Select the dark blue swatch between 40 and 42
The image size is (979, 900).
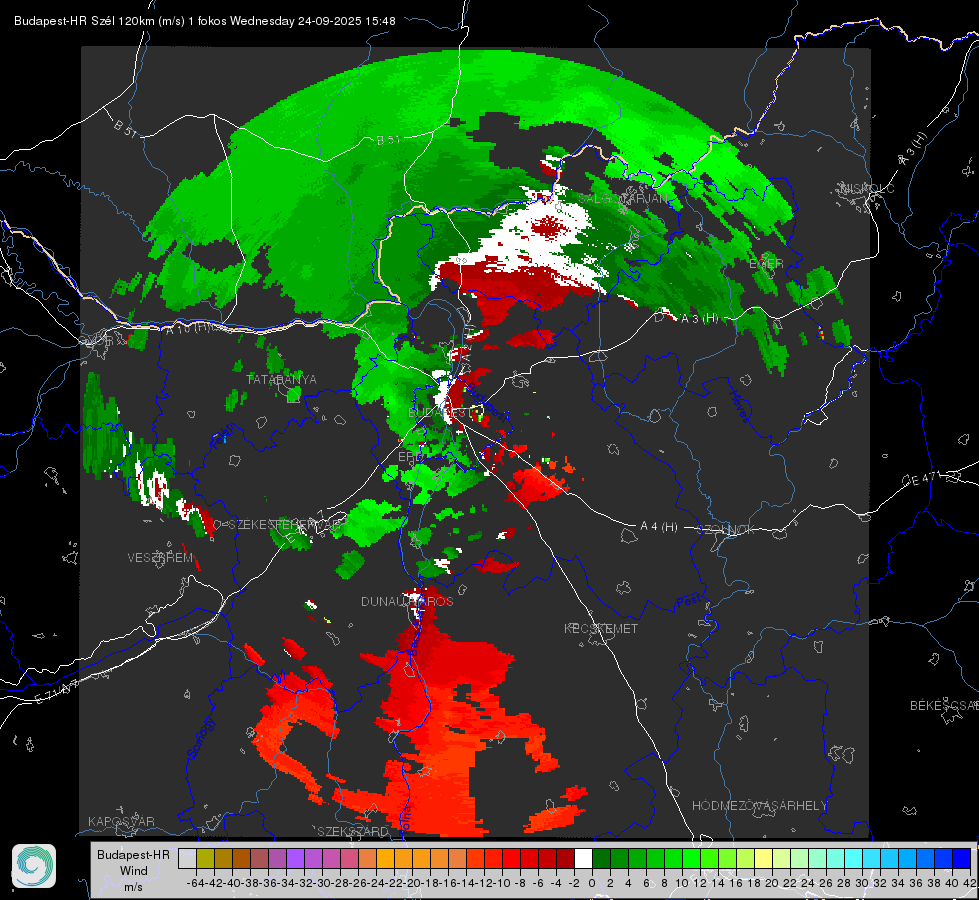point(962,858)
